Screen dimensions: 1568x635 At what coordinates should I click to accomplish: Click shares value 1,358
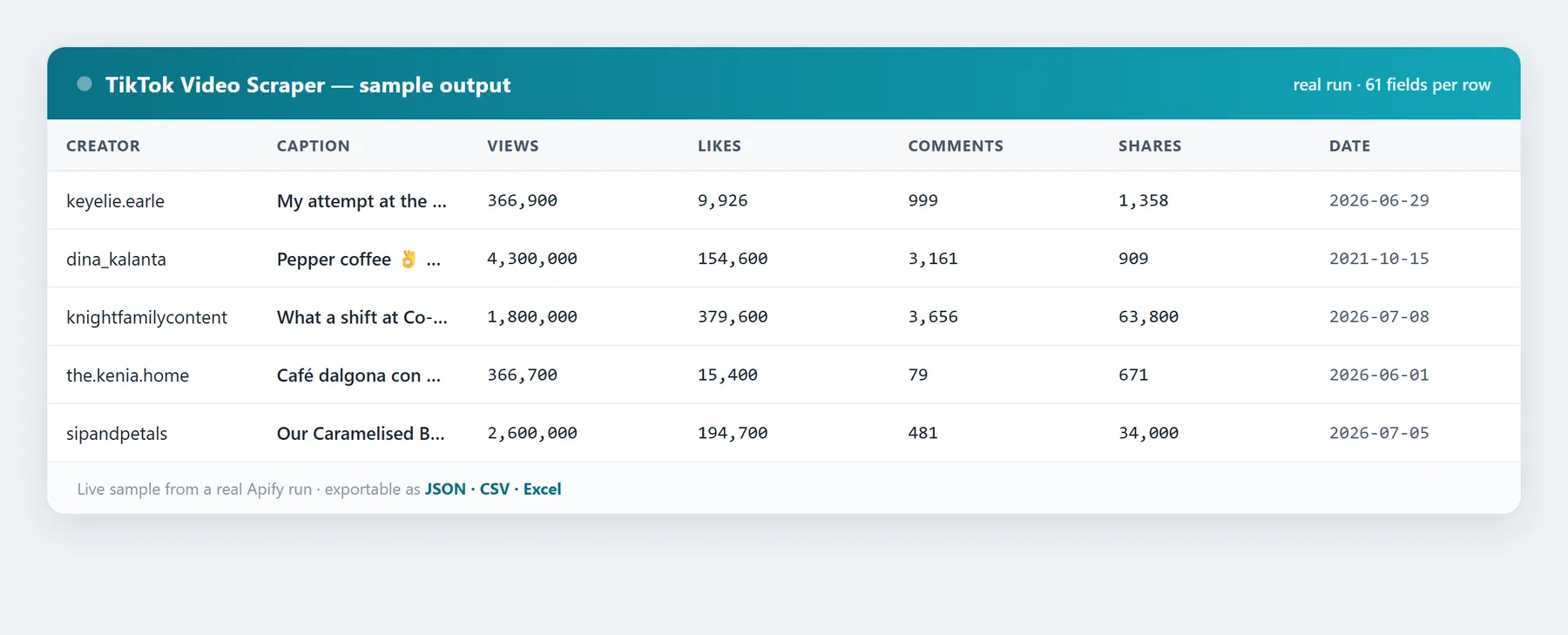pos(1143,200)
